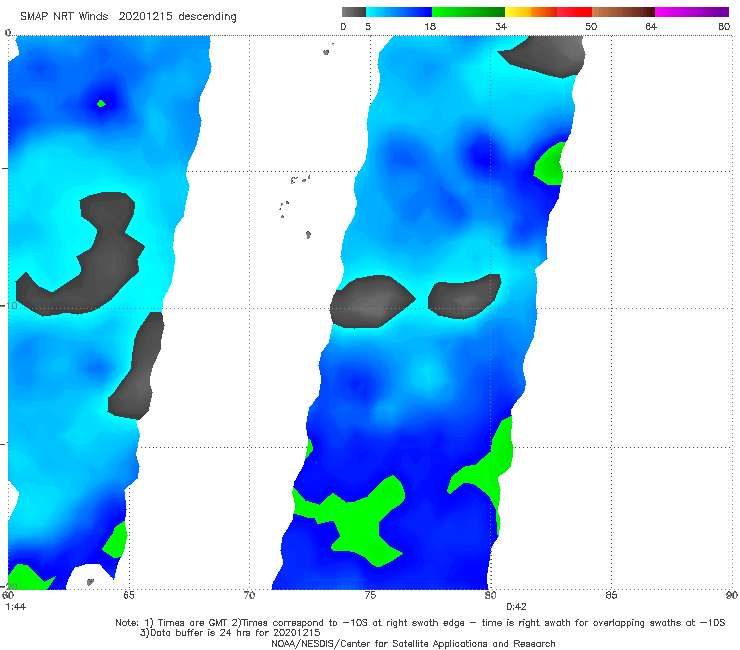Image resolution: width=740 pixels, height=650 pixels.
Task: Click the title "SMAP NRT Winds 20201215 descending"
Action: (x=128, y=16)
